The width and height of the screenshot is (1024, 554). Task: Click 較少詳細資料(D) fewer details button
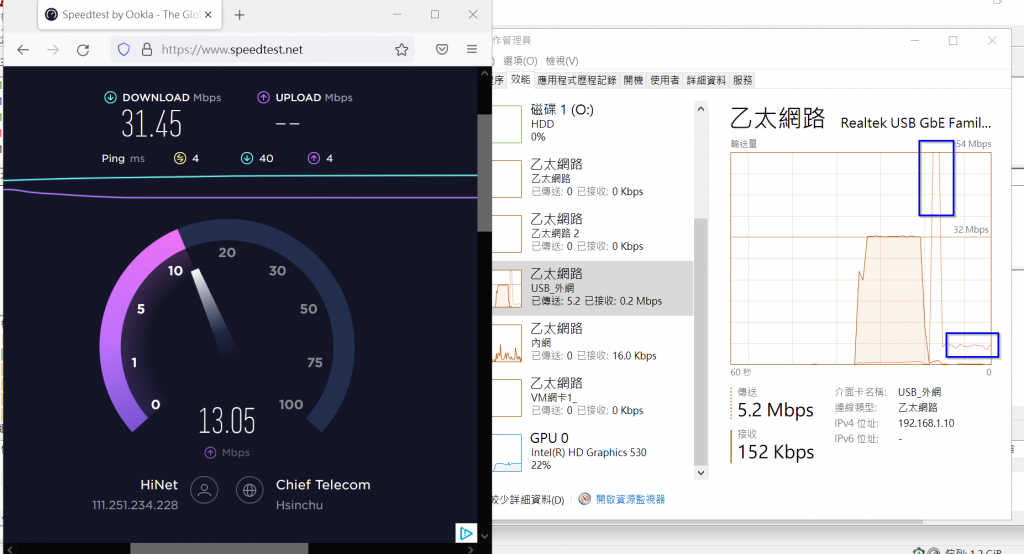point(528,500)
